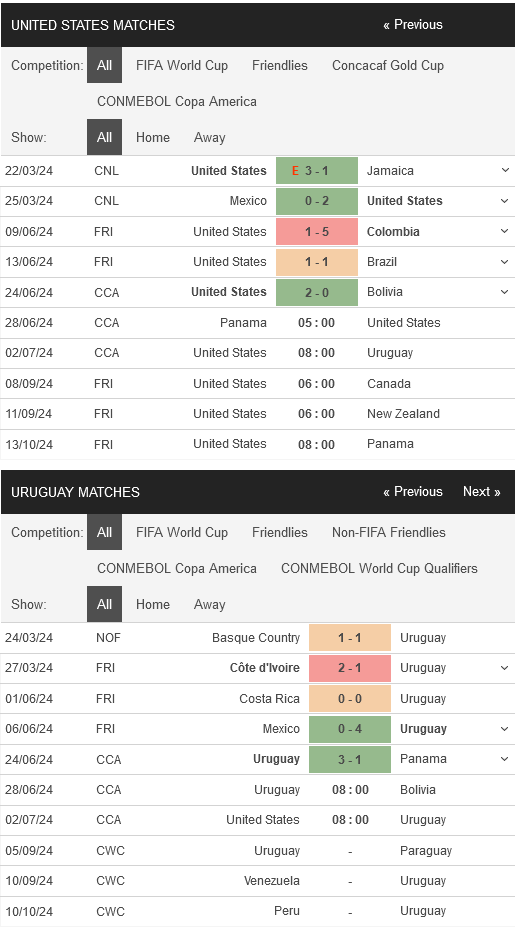This screenshot has width=515, height=933.
Task: Expand the Côte d'Ivoire vs Uruguay row chevron
Action: point(505,668)
